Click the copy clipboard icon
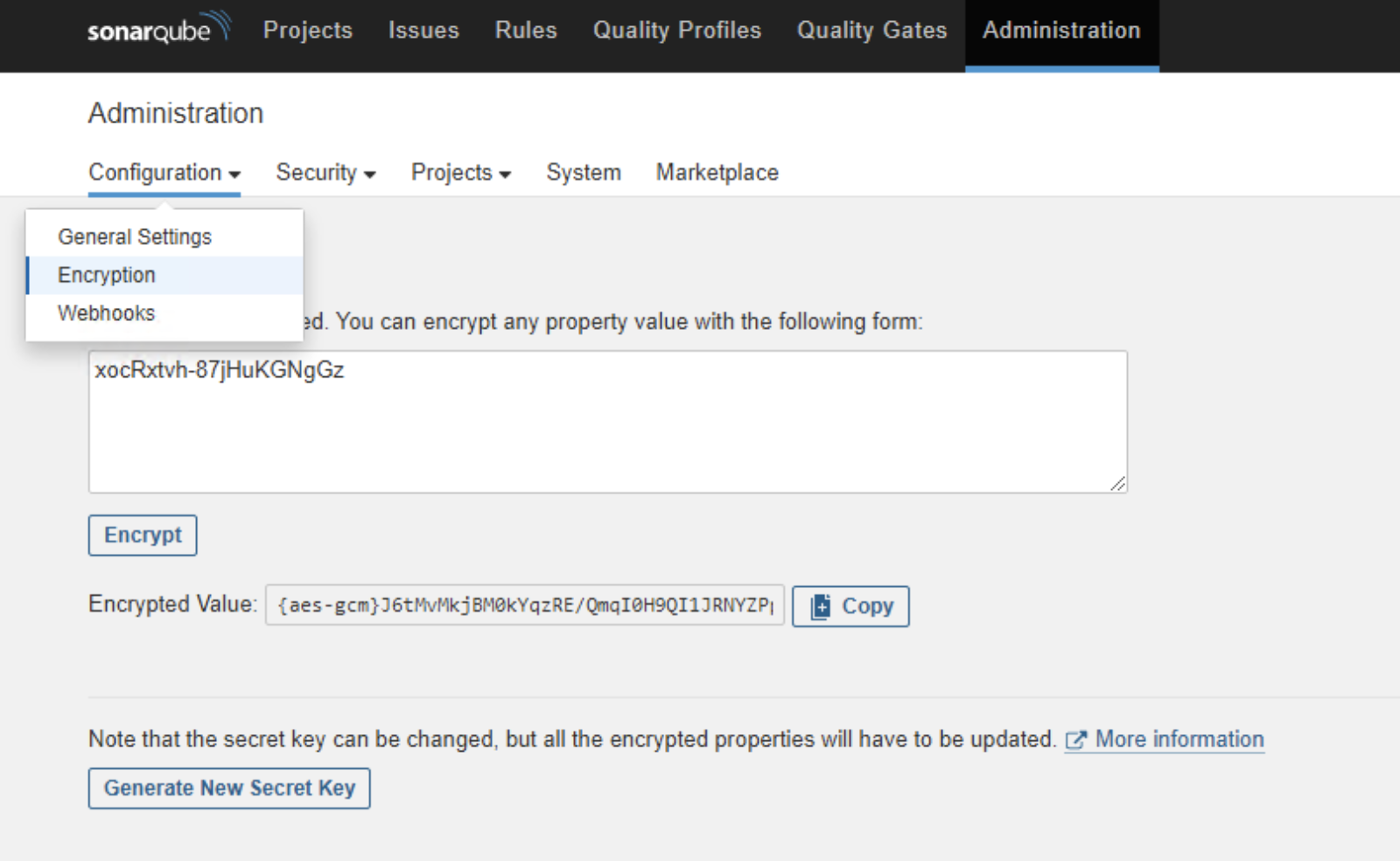The height and width of the screenshot is (861, 1400). pos(820,606)
